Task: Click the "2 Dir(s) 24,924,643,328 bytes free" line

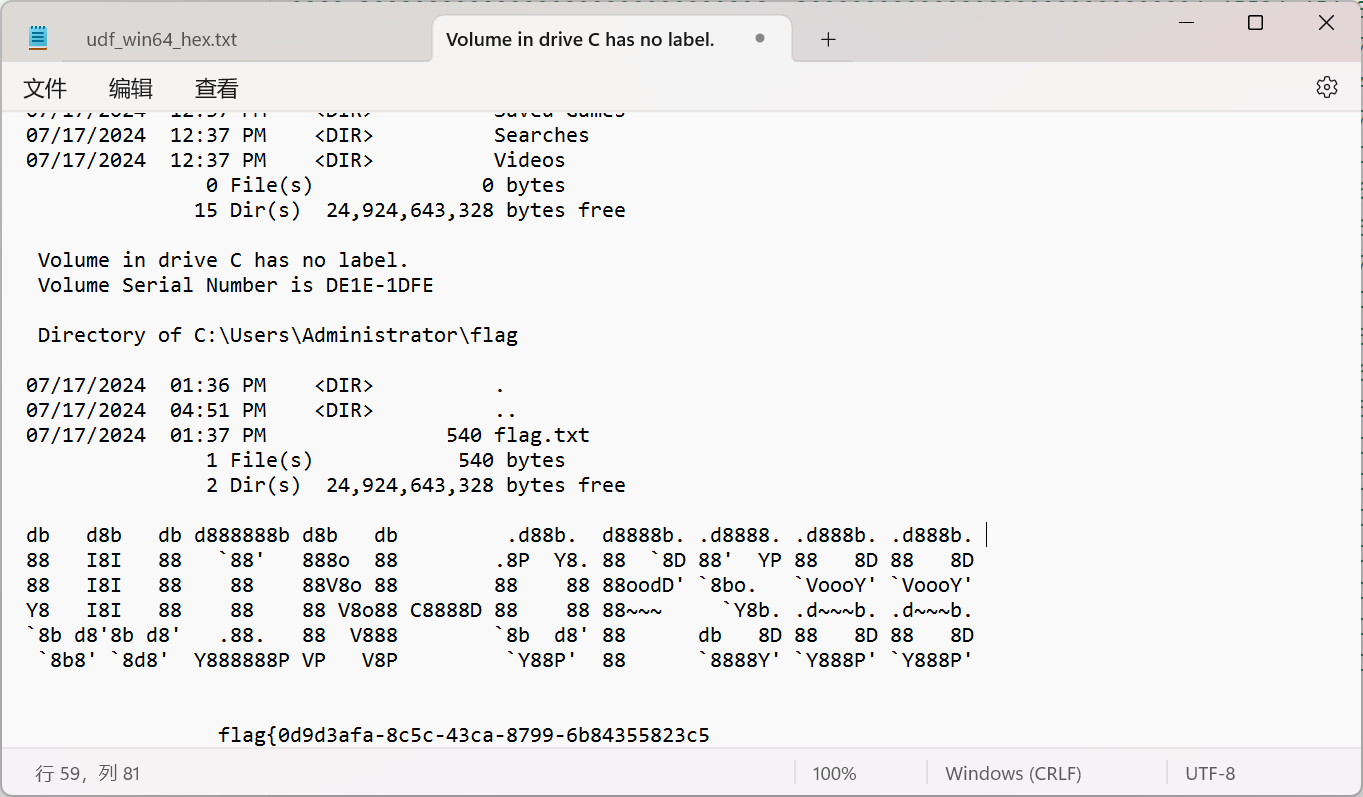Action: 416,485
